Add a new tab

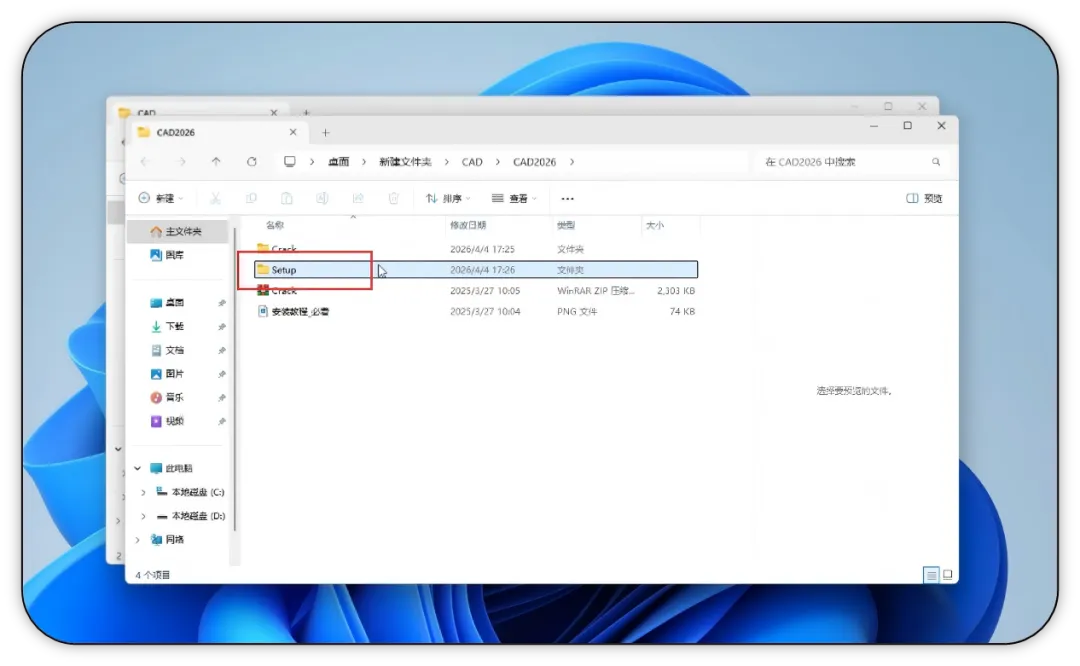click(326, 132)
